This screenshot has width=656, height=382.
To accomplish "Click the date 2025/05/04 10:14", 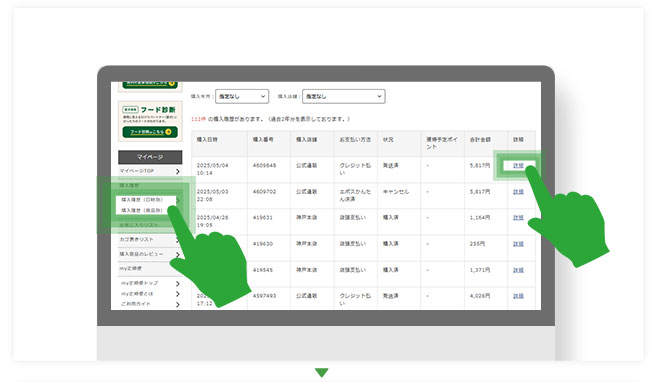I will coord(213,169).
